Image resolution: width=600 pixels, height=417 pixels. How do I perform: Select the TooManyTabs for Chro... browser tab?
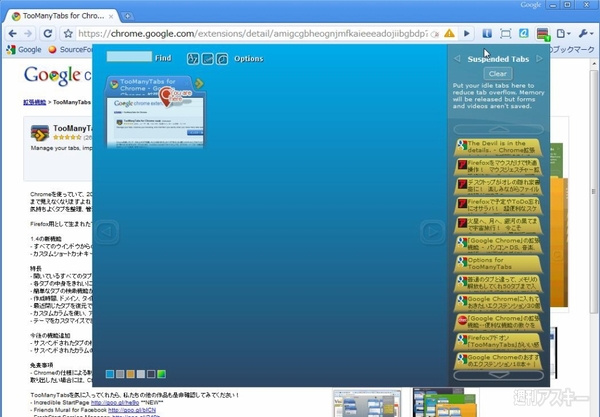click(61, 16)
